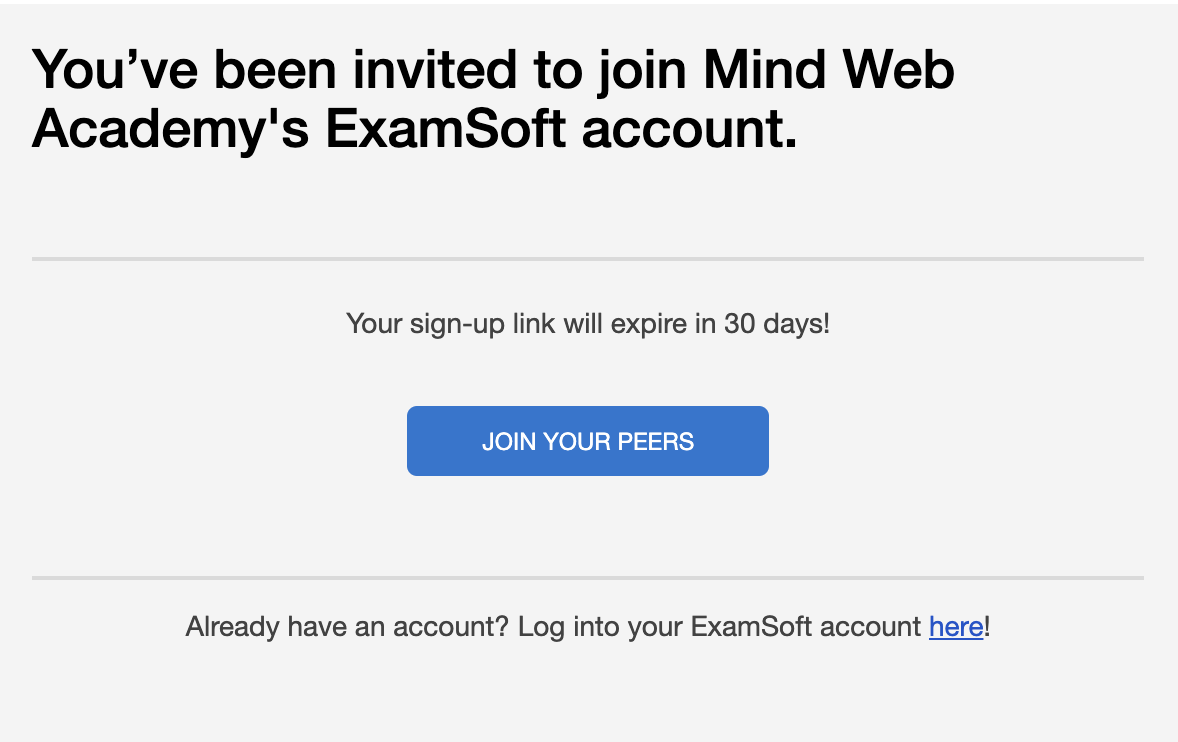Click '30 days!' in expiry message
Viewport: 1178px width, 742px height.
(777, 324)
